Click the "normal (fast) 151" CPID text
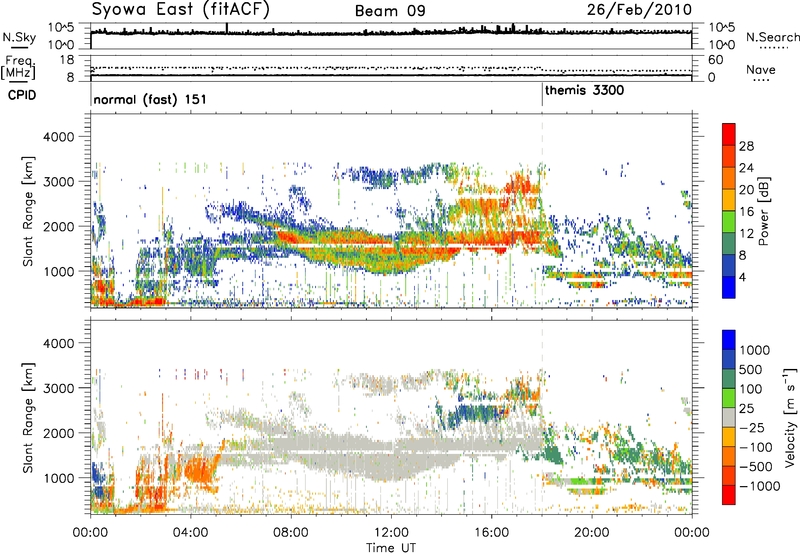 coord(150,99)
